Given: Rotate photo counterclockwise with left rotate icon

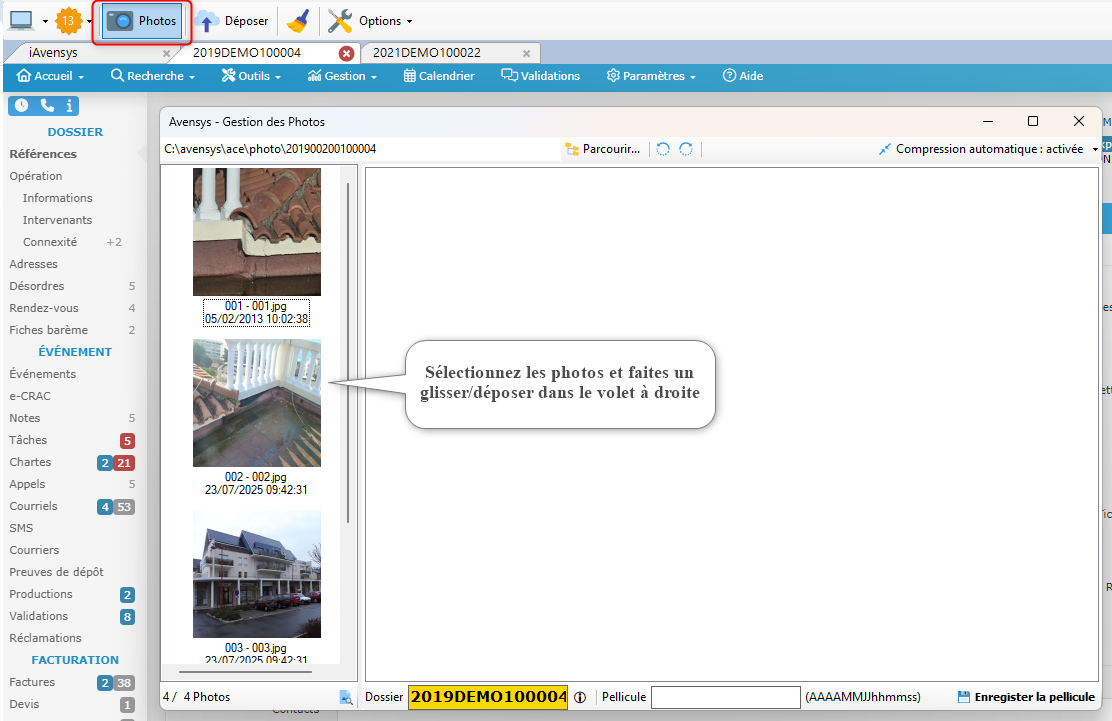Looking at the screenshot, I should pyautogui.click(x=663, y=149).
